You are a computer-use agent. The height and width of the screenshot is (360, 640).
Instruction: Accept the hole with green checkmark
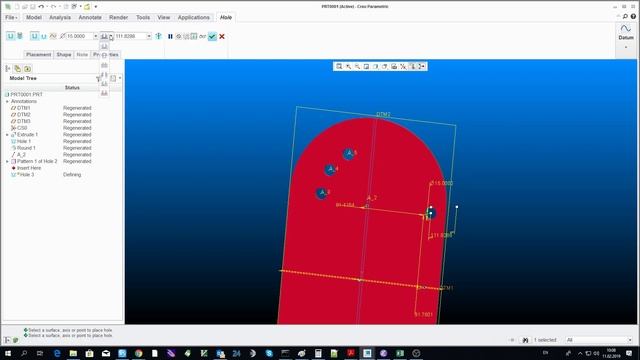212,36
